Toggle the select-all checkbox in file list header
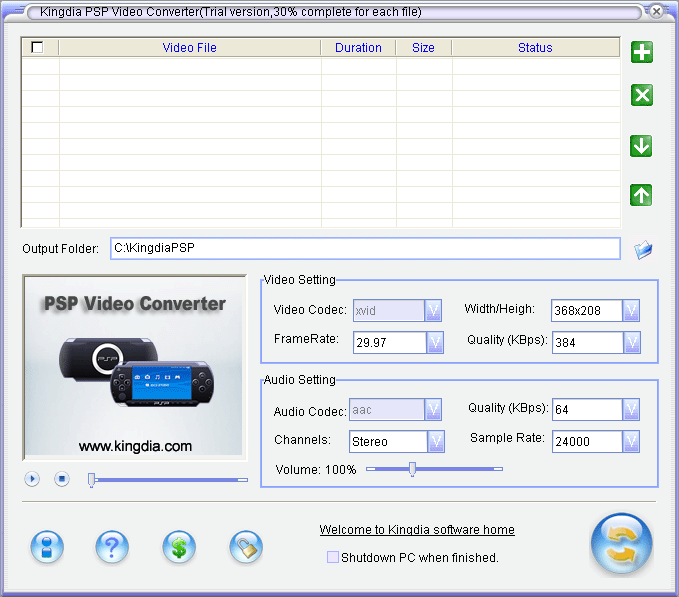Screen dimensions: 679x597 (38, 47)
